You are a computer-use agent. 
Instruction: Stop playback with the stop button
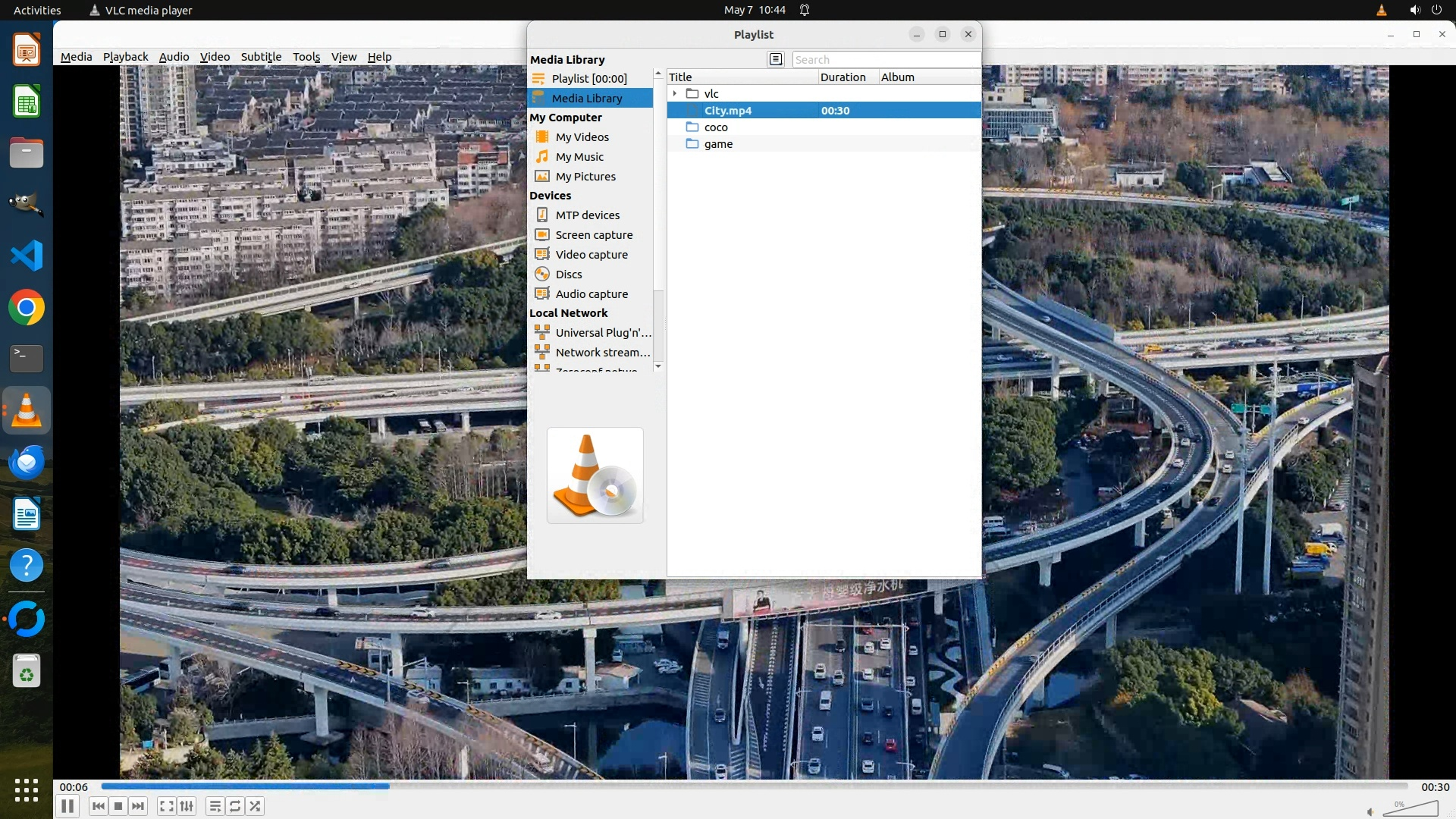coord(118,806)
